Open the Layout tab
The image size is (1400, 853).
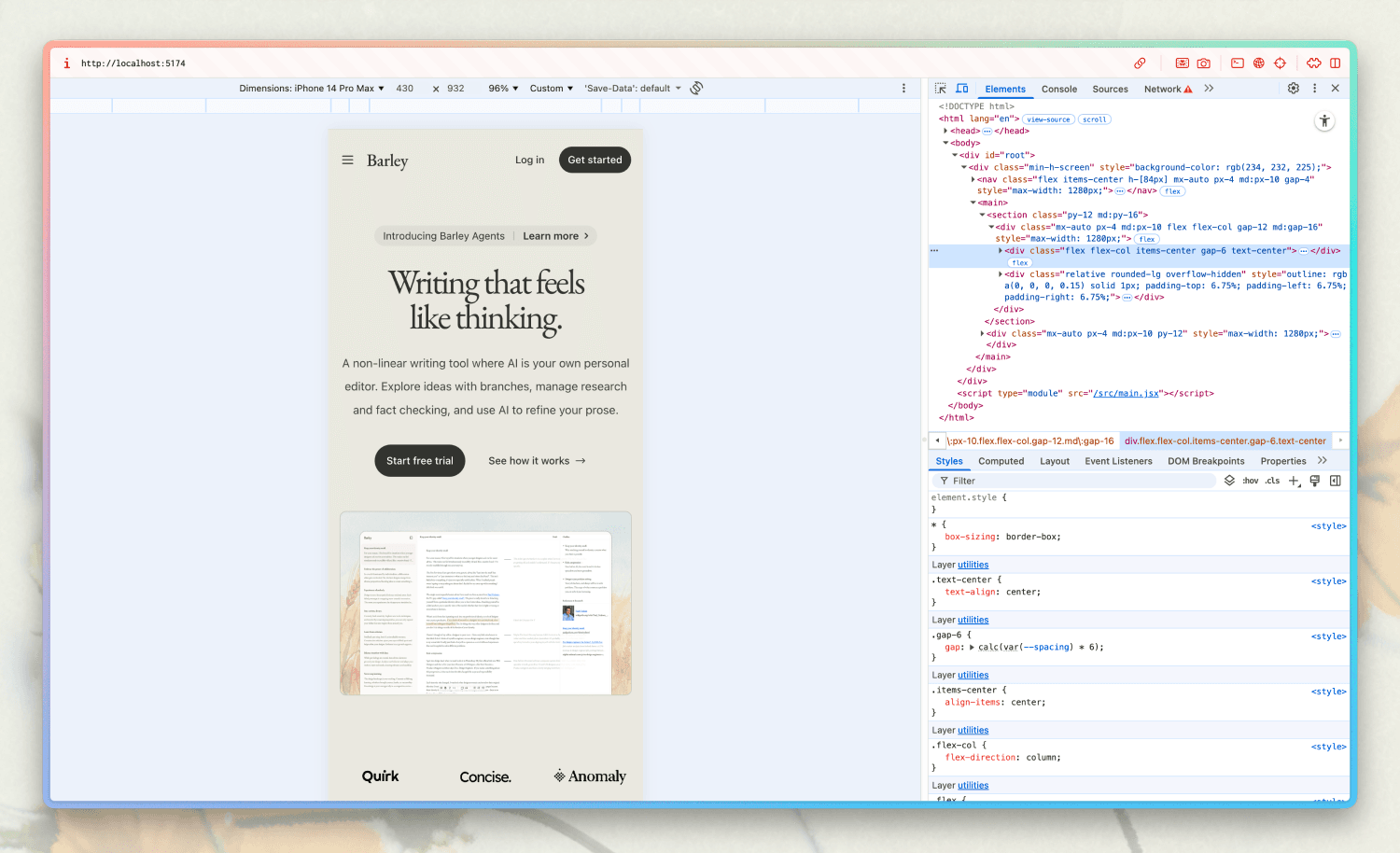pos(1055,461)
